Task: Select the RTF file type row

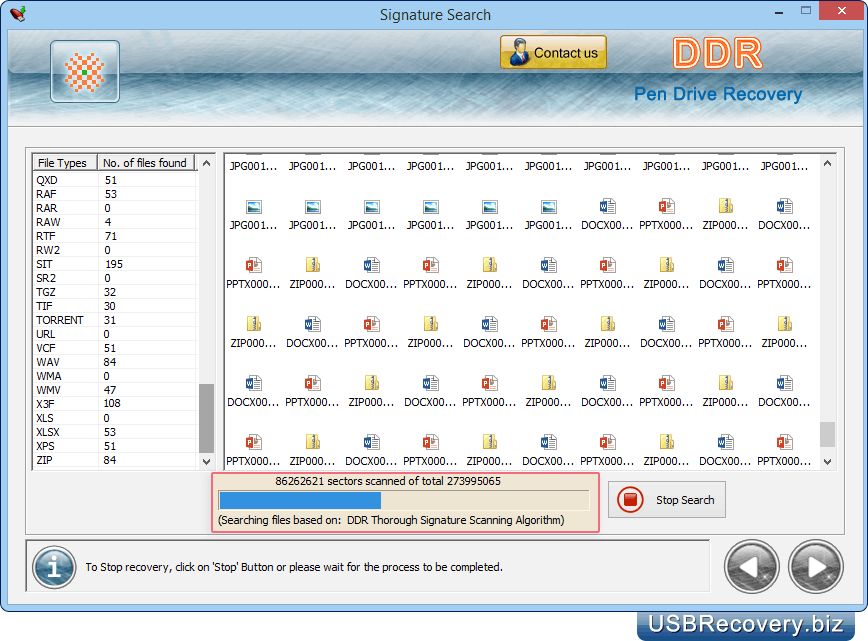Action: 115,236
